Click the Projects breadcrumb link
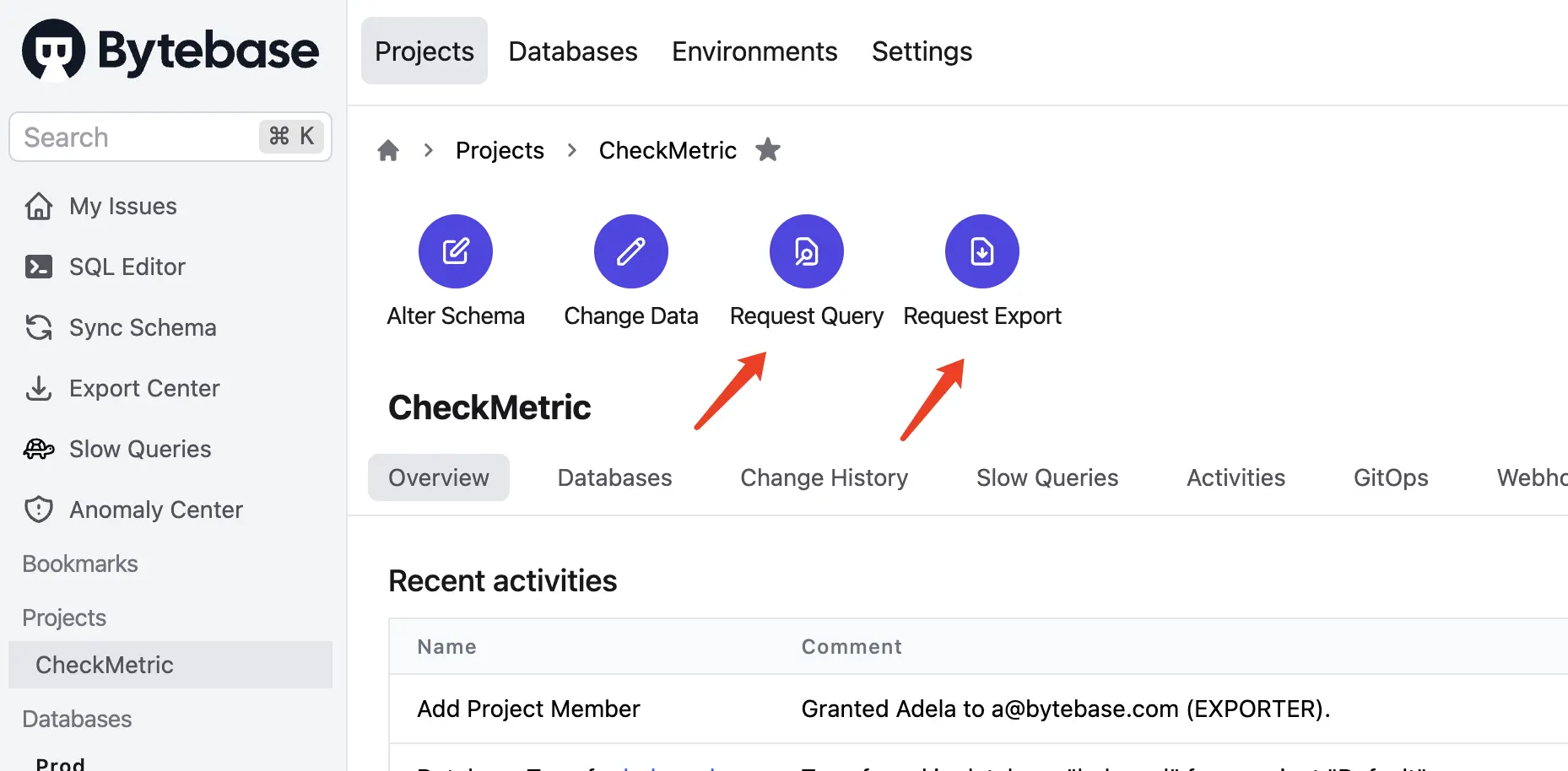 coord(500,150)
